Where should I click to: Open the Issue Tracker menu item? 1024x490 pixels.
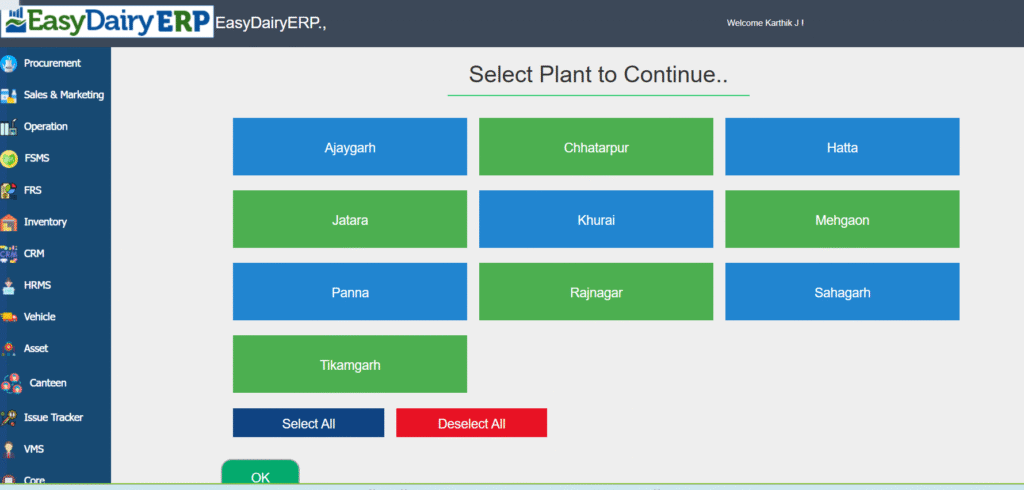point(53,417)
